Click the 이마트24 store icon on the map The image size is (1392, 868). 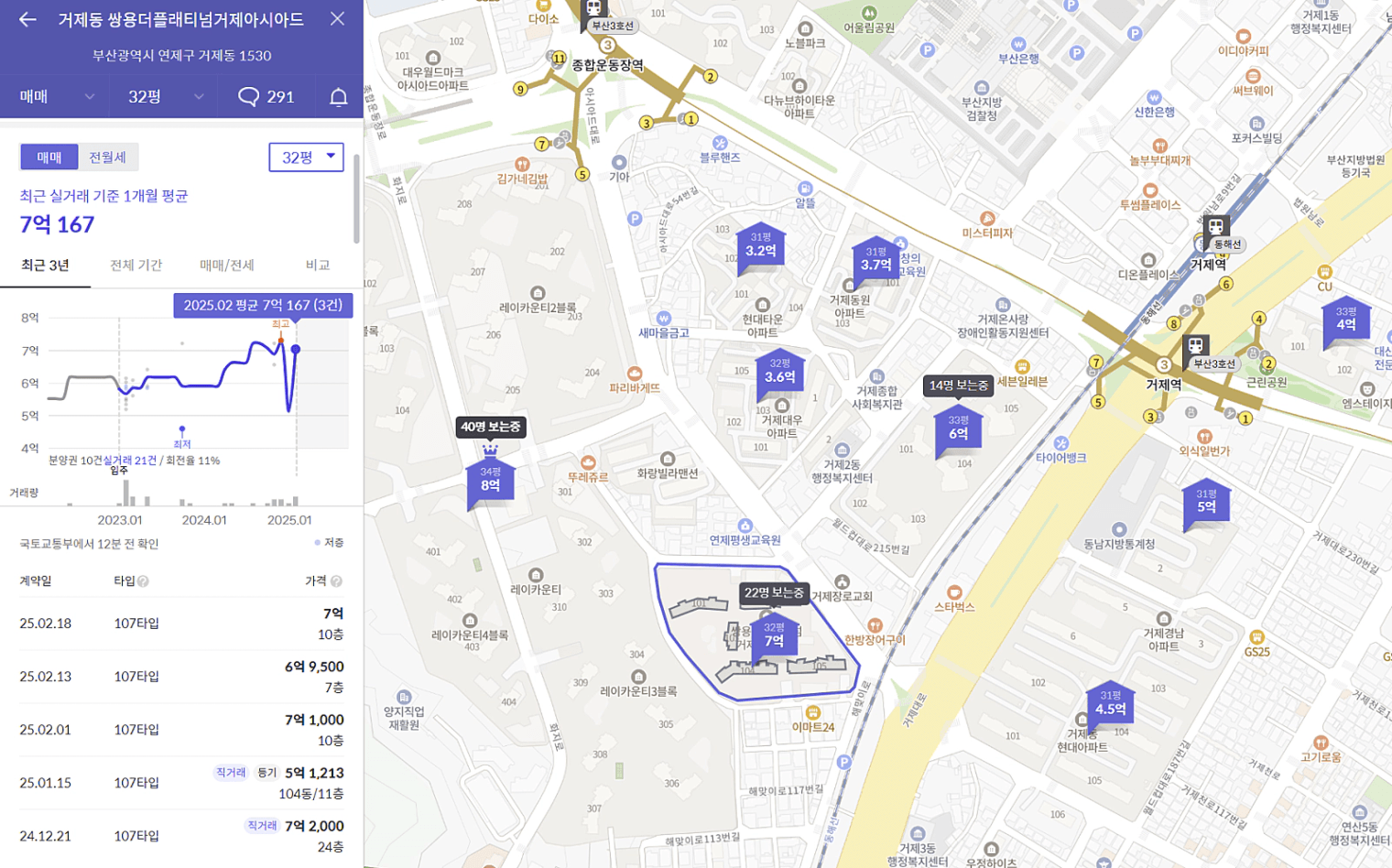click(812, 712)
